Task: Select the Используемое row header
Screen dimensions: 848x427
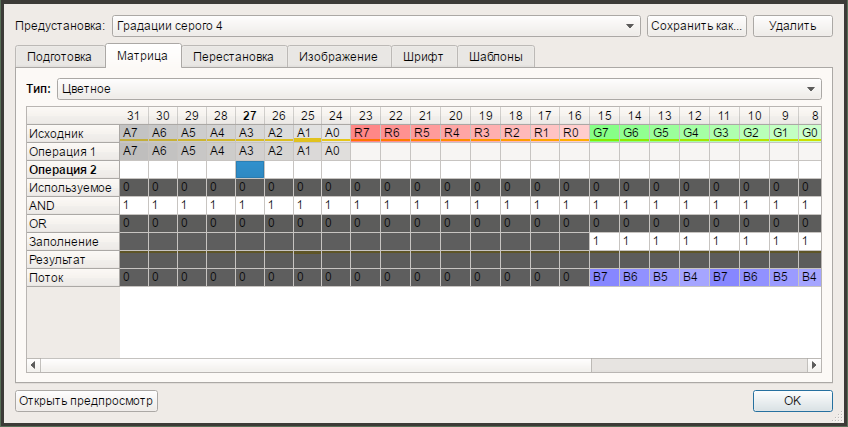Action: (x=73, y=188)
